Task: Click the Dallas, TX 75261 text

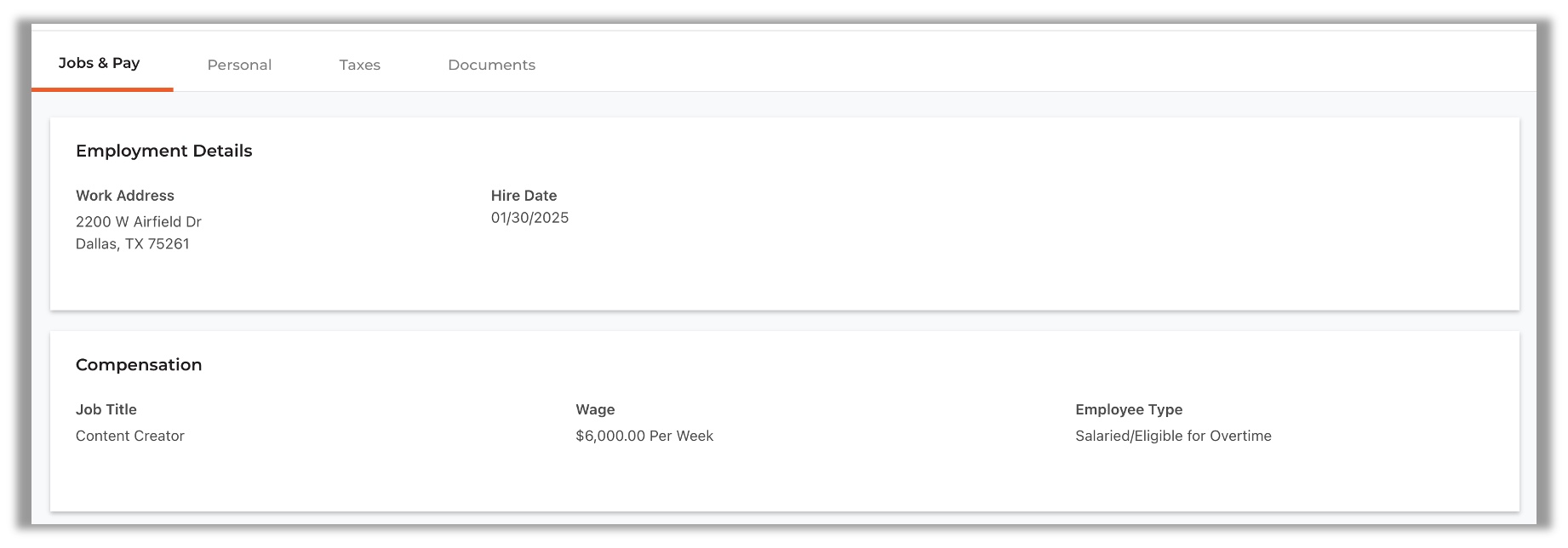Action: pos(132,244)
